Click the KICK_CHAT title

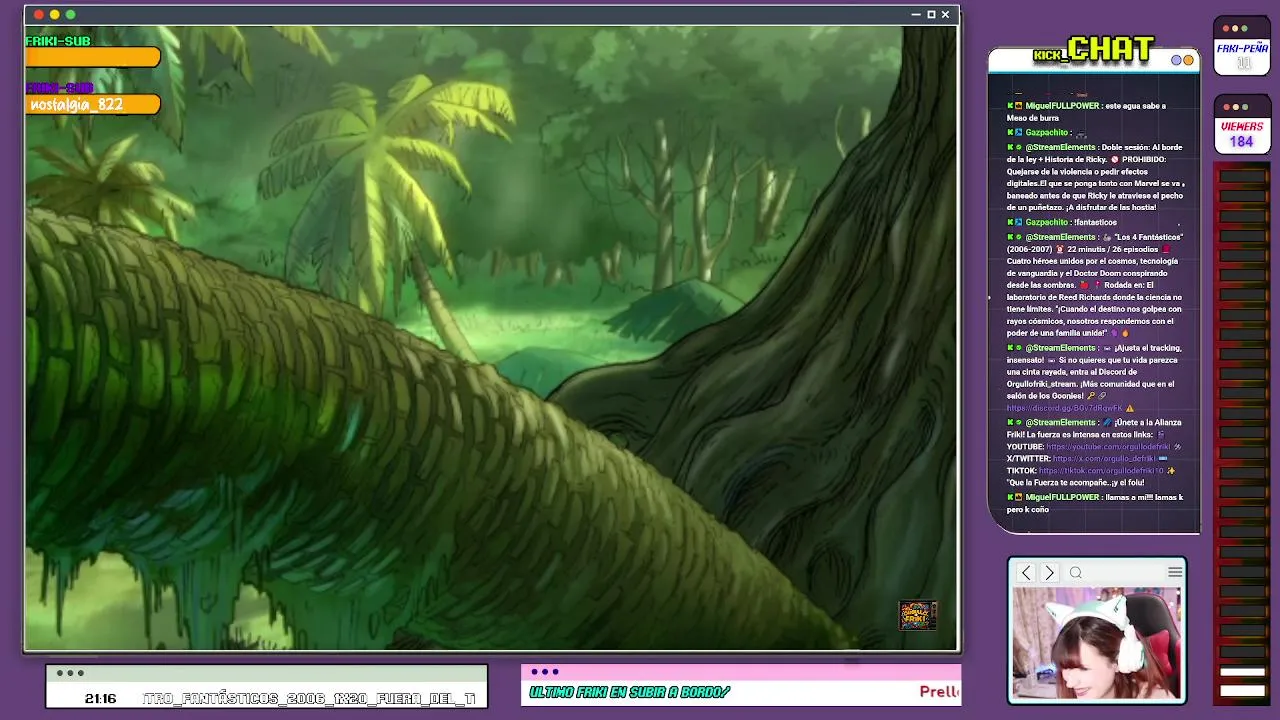pyautogui.click(x=1094, y=49)
